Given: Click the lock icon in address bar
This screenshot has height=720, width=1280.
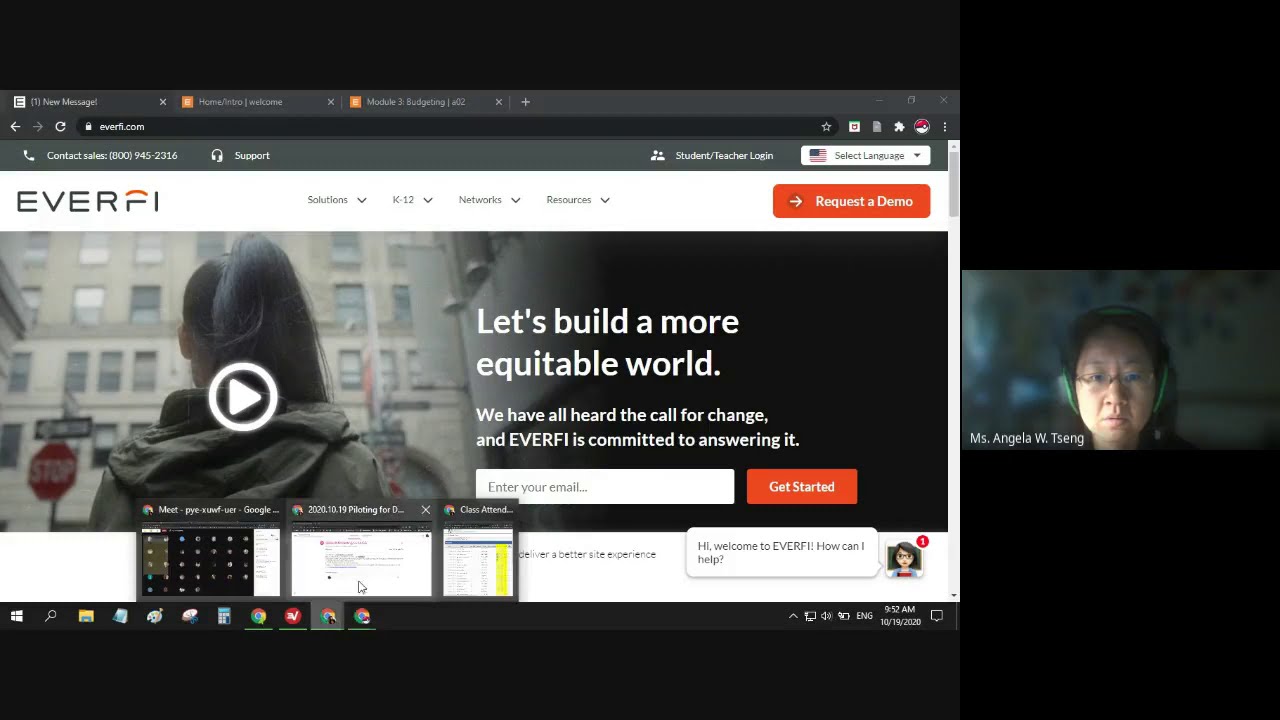Looking at the screenshot, I should tap(88, 127).
